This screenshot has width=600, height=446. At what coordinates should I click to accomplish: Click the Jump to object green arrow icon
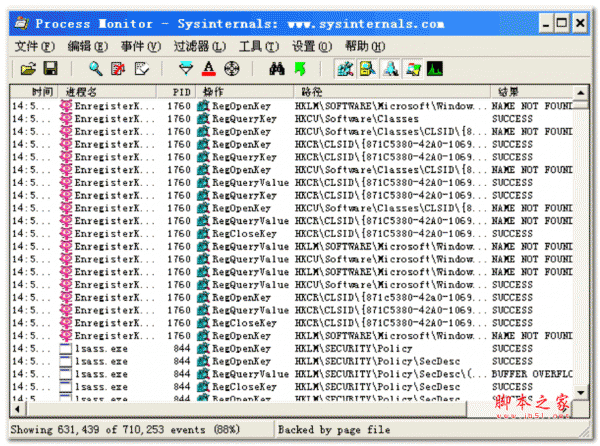coord(300,69)
